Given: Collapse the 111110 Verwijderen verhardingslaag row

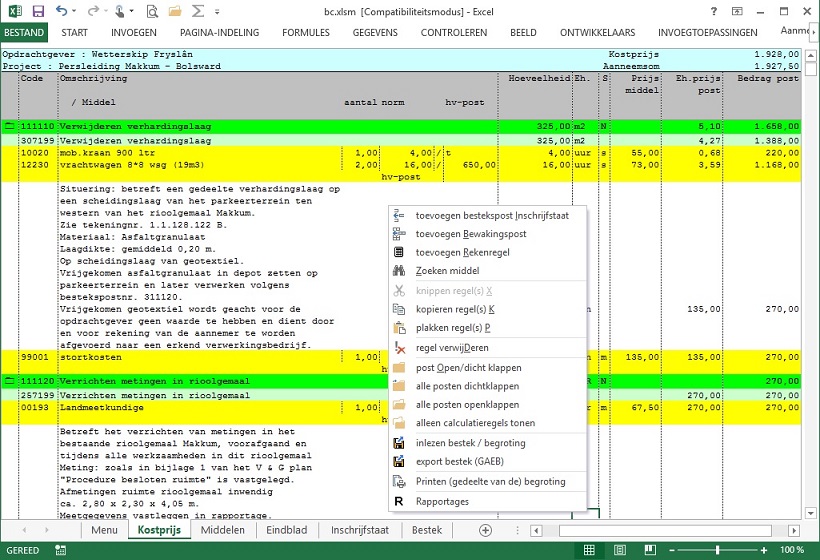Looking at the screenshot, I should 9,127.
